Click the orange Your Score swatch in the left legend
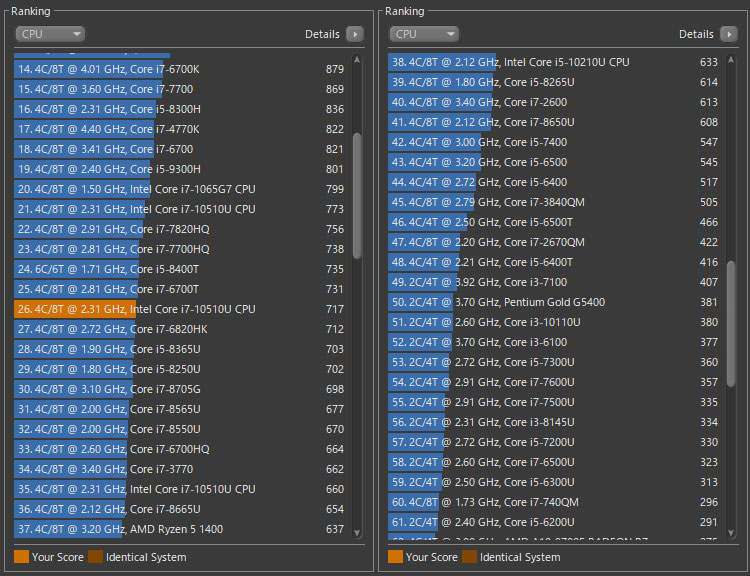 tap(22, 557)
